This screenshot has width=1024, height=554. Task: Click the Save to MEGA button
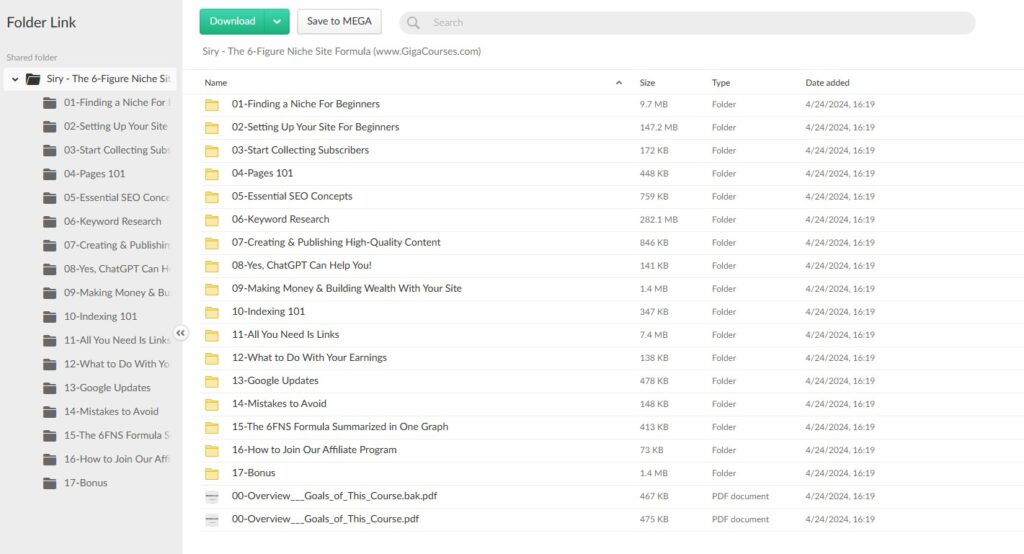click(x=339, y=22)
